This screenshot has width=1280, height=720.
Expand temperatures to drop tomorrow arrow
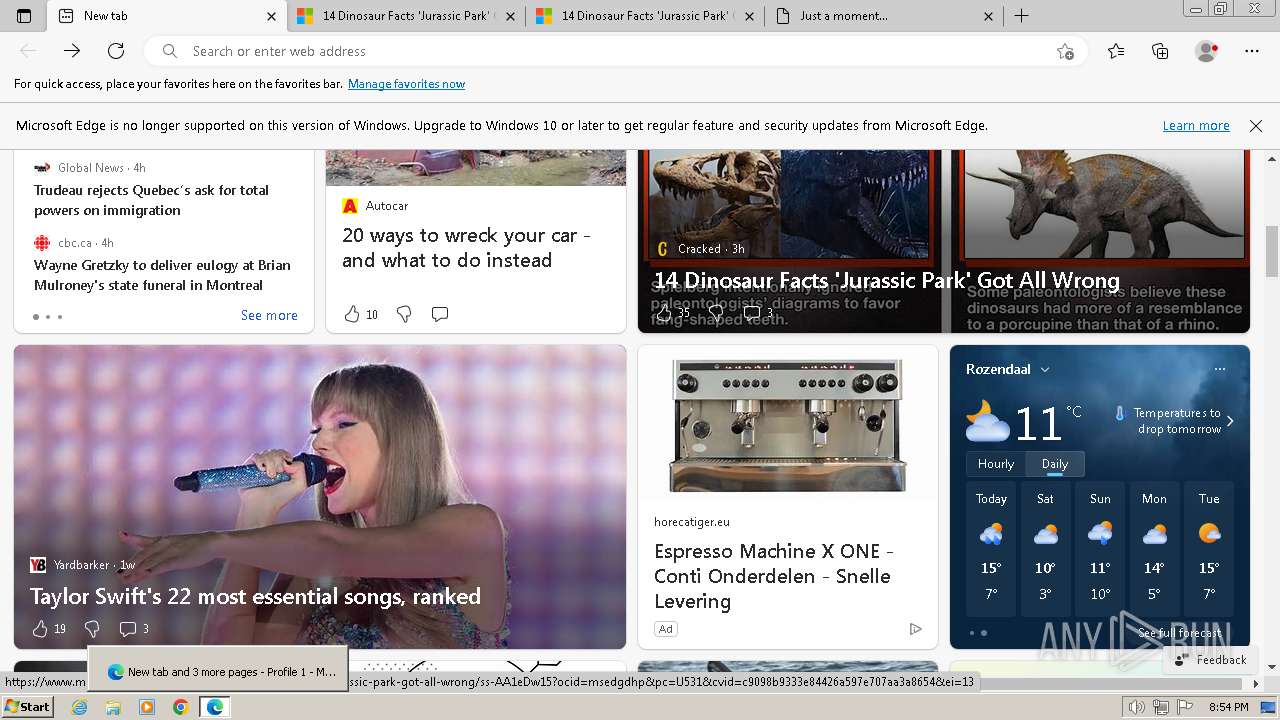click(1230, 421)
